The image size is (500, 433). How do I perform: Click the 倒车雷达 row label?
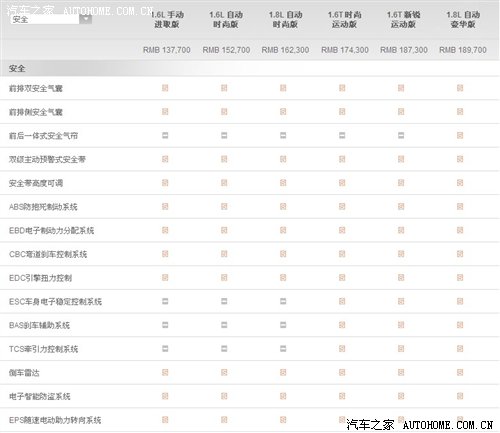(24, 373)
